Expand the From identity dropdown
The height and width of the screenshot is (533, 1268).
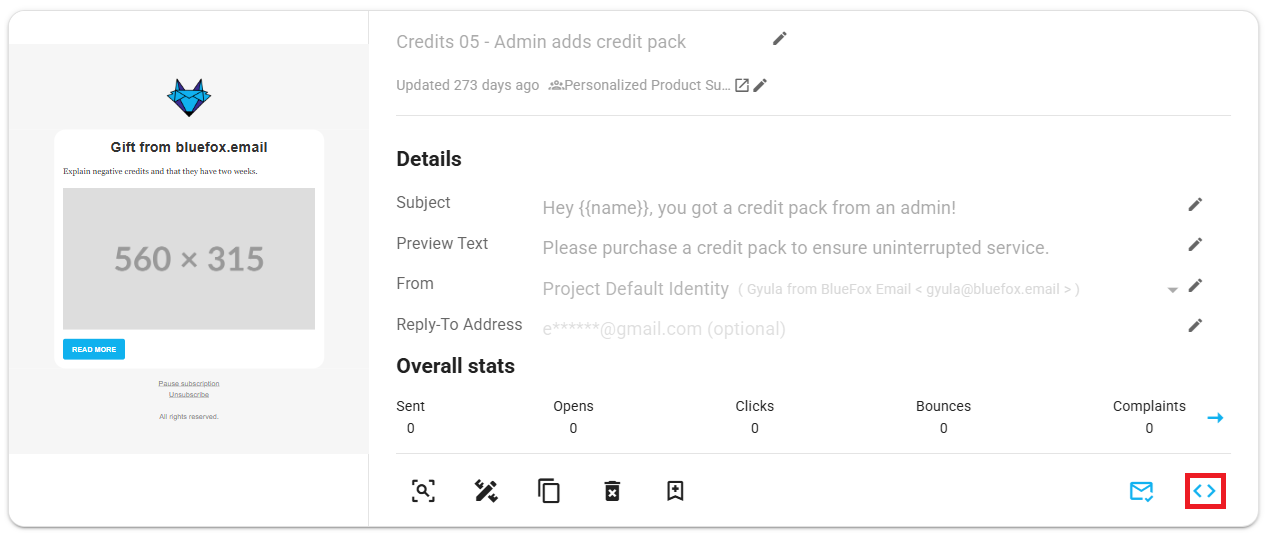click(x=1173, y=290)
